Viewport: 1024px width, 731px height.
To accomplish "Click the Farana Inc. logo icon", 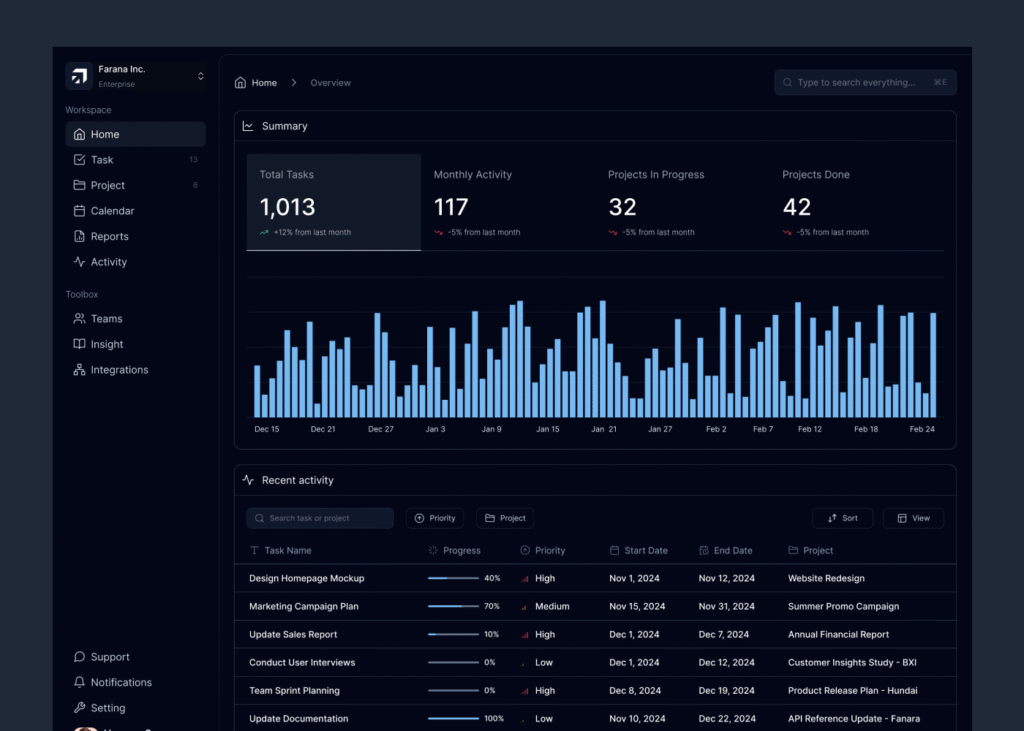I will 79,76.
